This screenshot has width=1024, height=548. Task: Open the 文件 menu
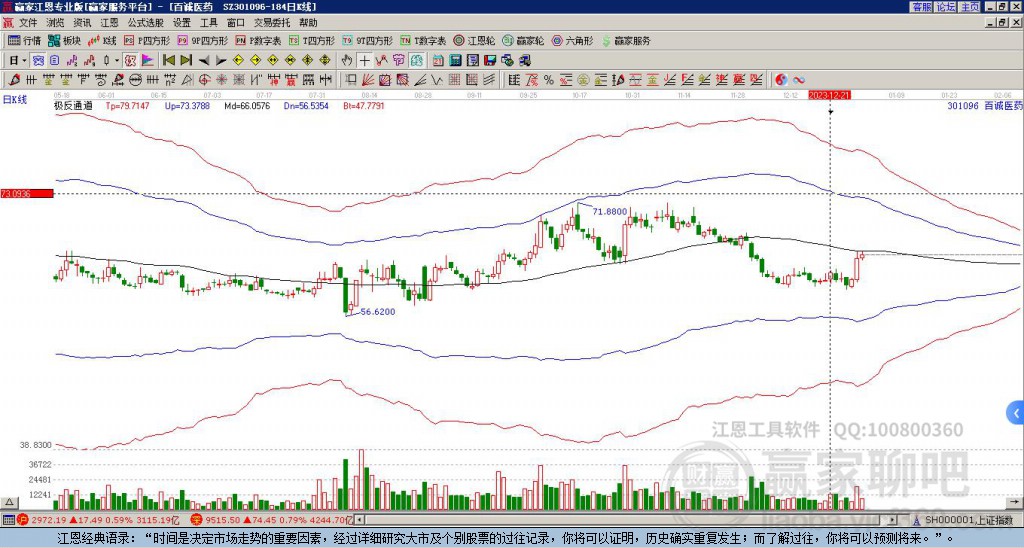tap(27, 23)
